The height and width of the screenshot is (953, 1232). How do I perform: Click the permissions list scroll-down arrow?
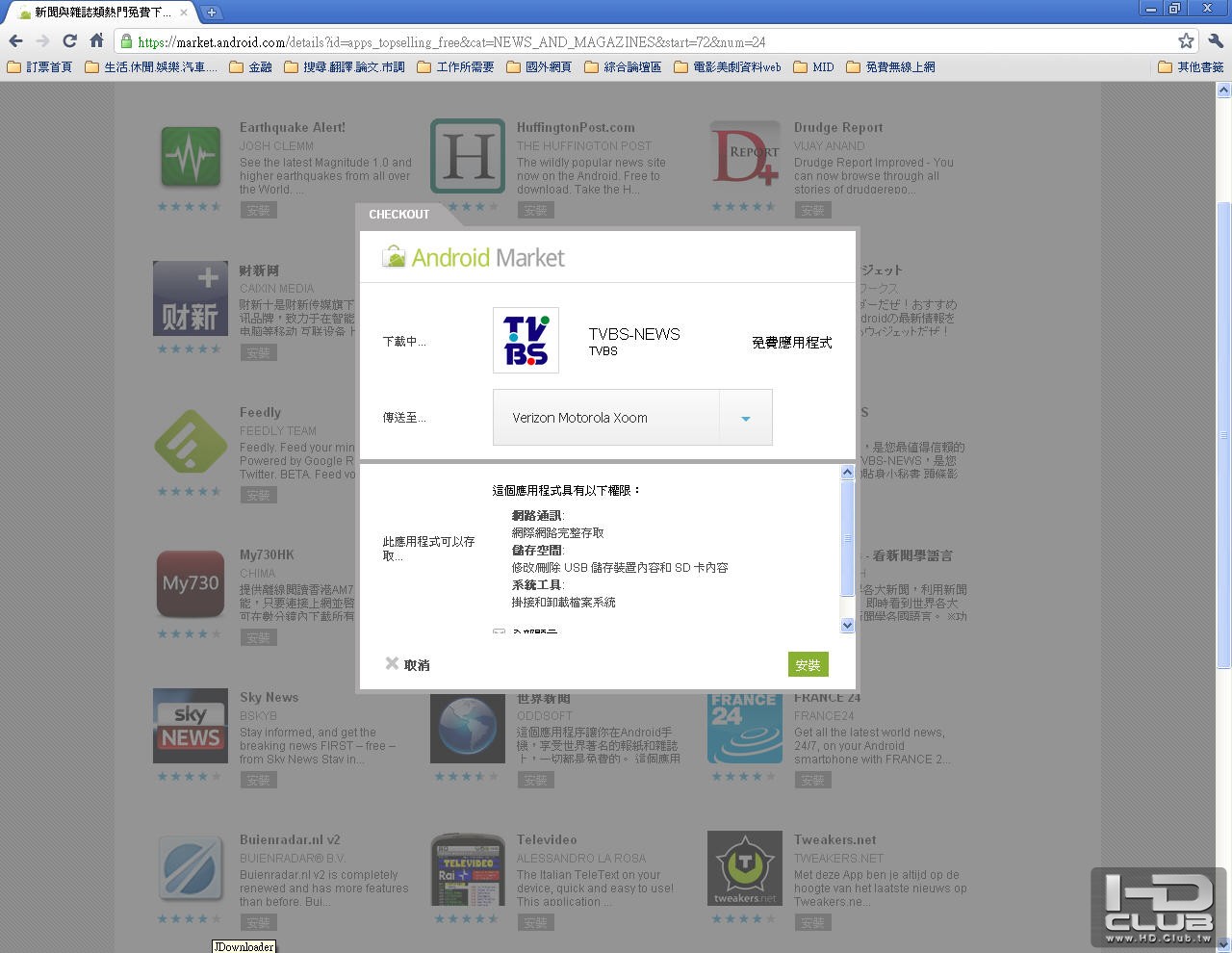coord(847,625)
